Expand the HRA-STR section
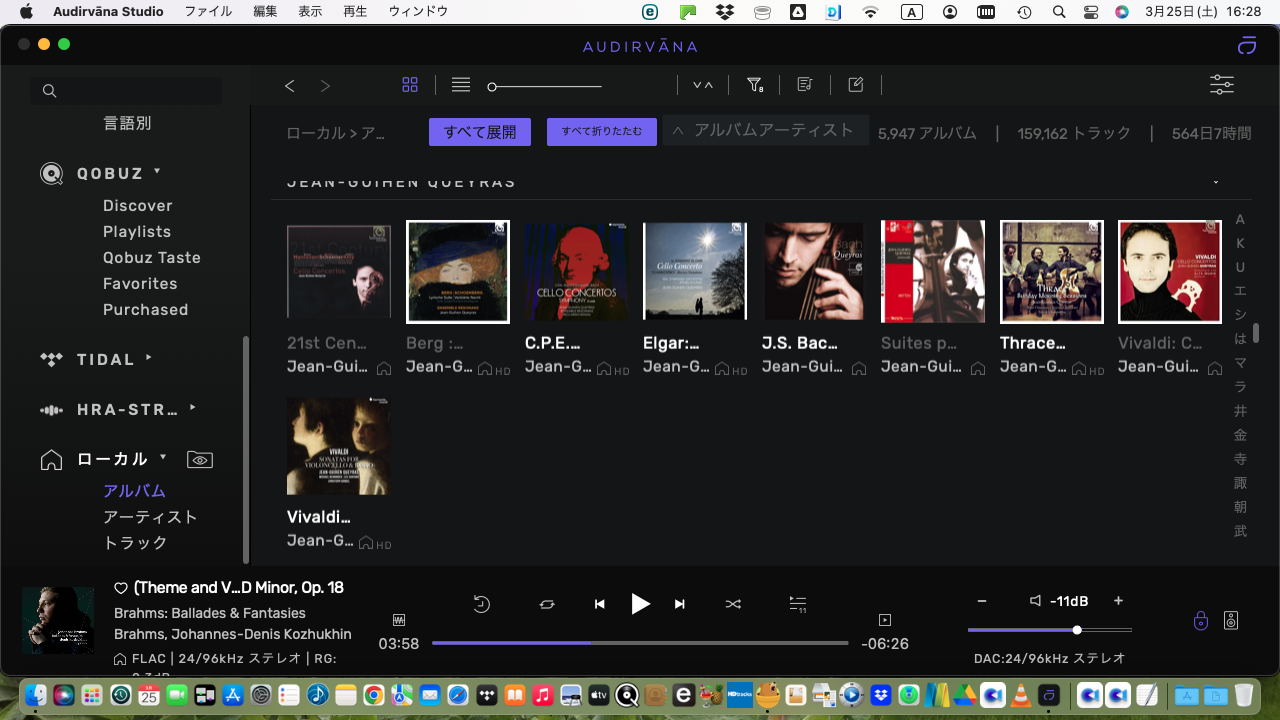The image size is (1280, 720). pyautogui.click(x=193, y=407)
